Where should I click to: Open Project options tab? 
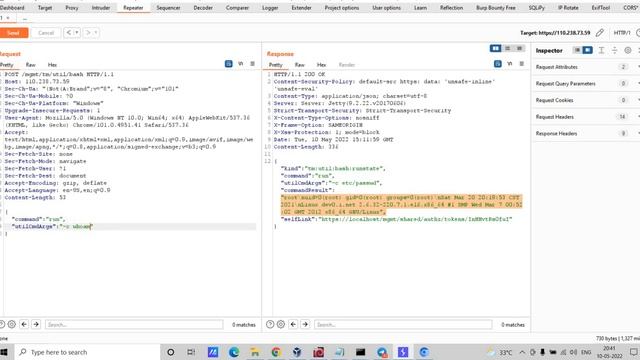tap(342, 8)
